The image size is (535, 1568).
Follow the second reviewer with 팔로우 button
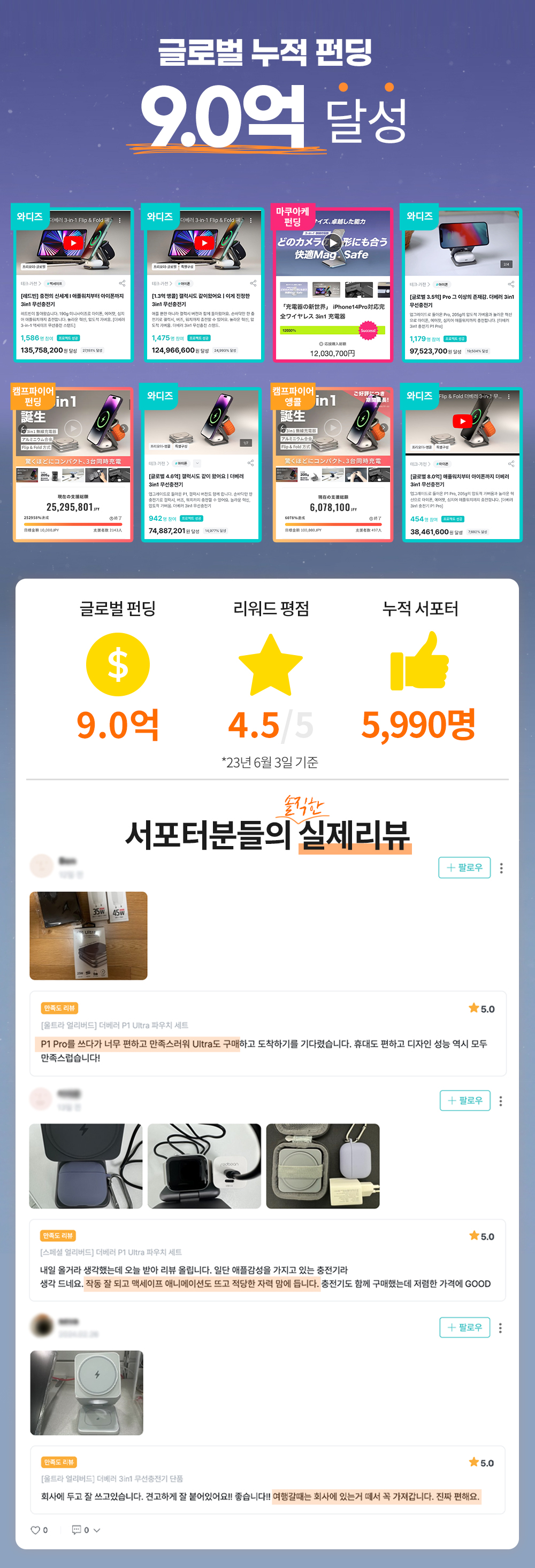tap(465, 1100)
